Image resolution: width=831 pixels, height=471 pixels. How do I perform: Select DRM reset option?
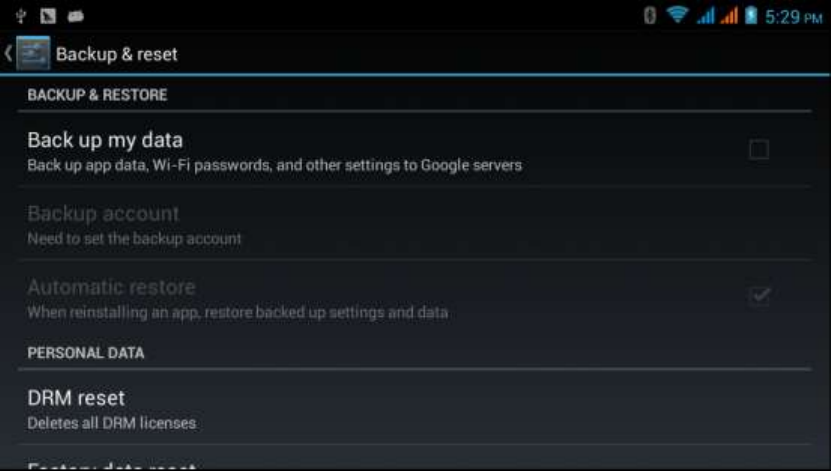click(x=414, y=408)
